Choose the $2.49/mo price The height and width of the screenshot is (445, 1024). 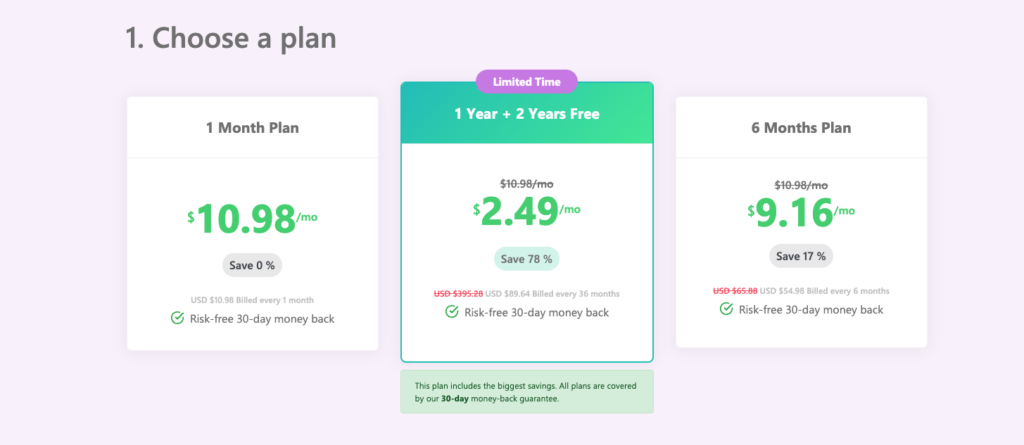click(x=527, y=210)
